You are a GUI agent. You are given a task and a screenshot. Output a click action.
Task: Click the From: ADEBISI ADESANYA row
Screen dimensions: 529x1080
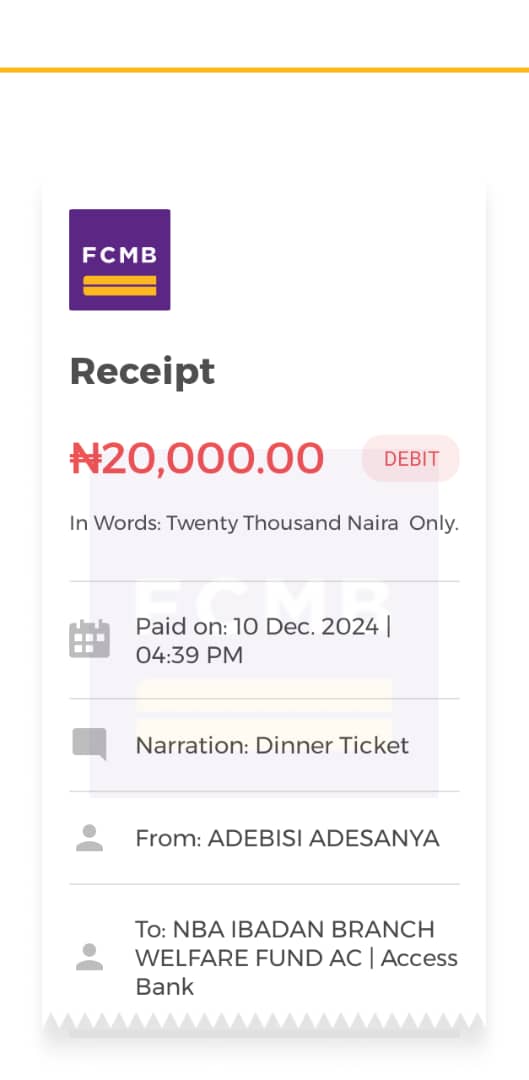coord(264,838)
